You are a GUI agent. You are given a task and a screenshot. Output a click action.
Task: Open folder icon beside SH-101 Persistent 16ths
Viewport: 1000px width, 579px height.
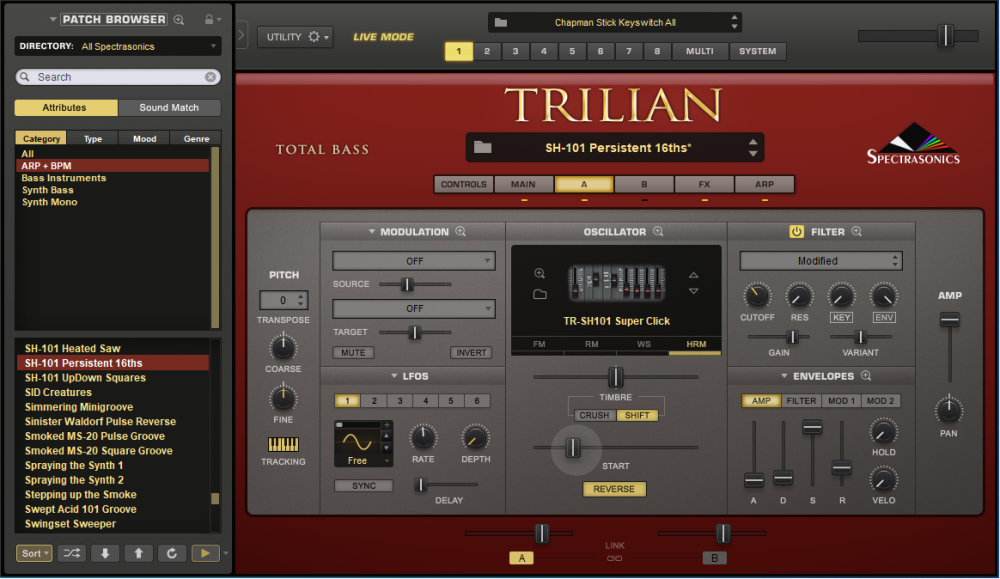(483, 147)
